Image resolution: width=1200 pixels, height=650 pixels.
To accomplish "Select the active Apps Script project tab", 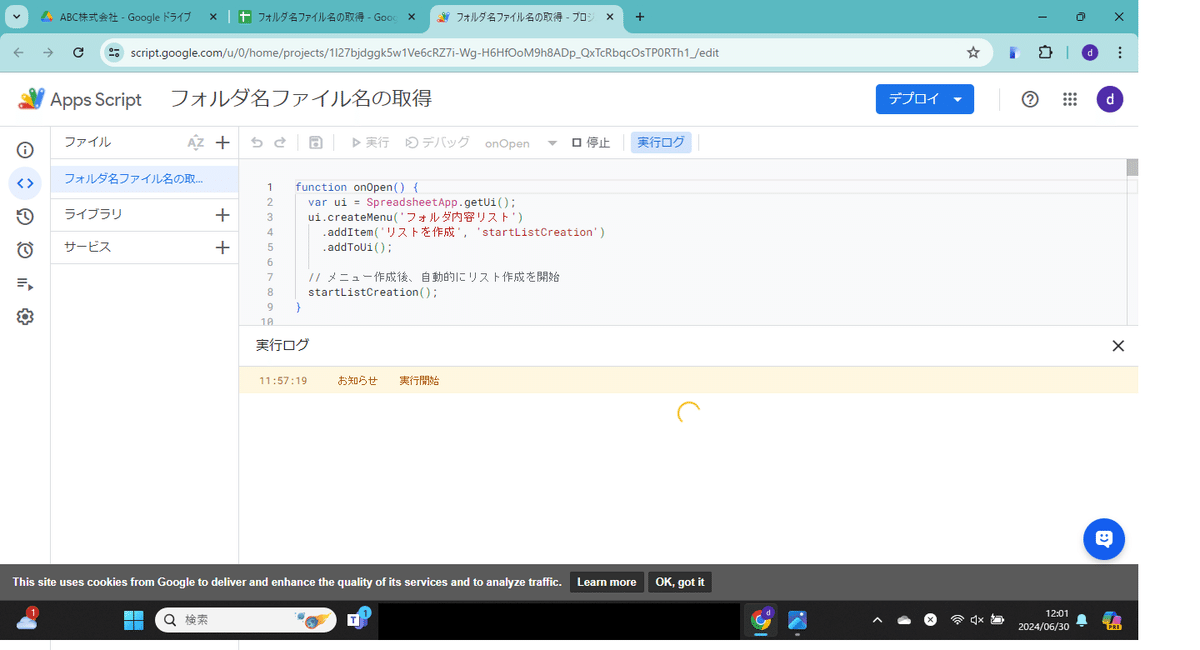I will [x=526, y=17].
